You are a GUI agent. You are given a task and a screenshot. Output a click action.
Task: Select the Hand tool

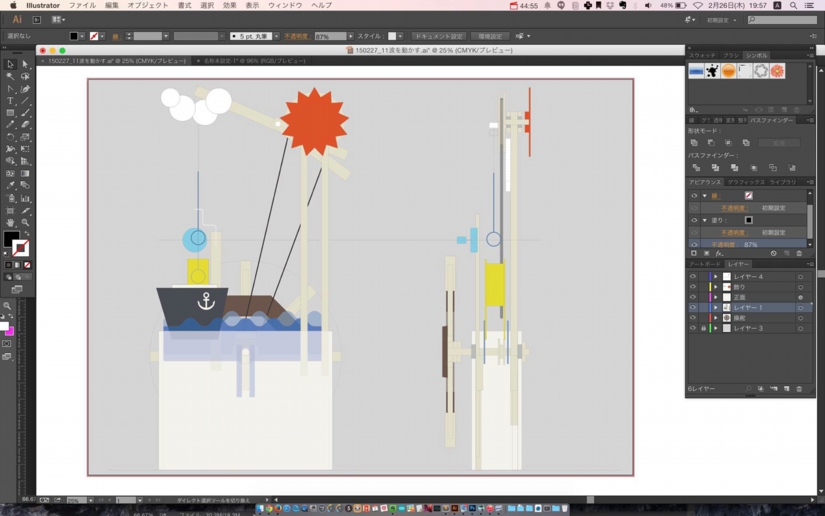coord(10,222)
